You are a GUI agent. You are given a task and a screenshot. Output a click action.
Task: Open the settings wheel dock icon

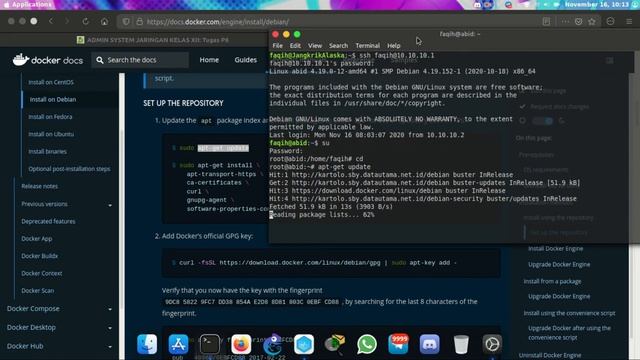pos(492,344)
